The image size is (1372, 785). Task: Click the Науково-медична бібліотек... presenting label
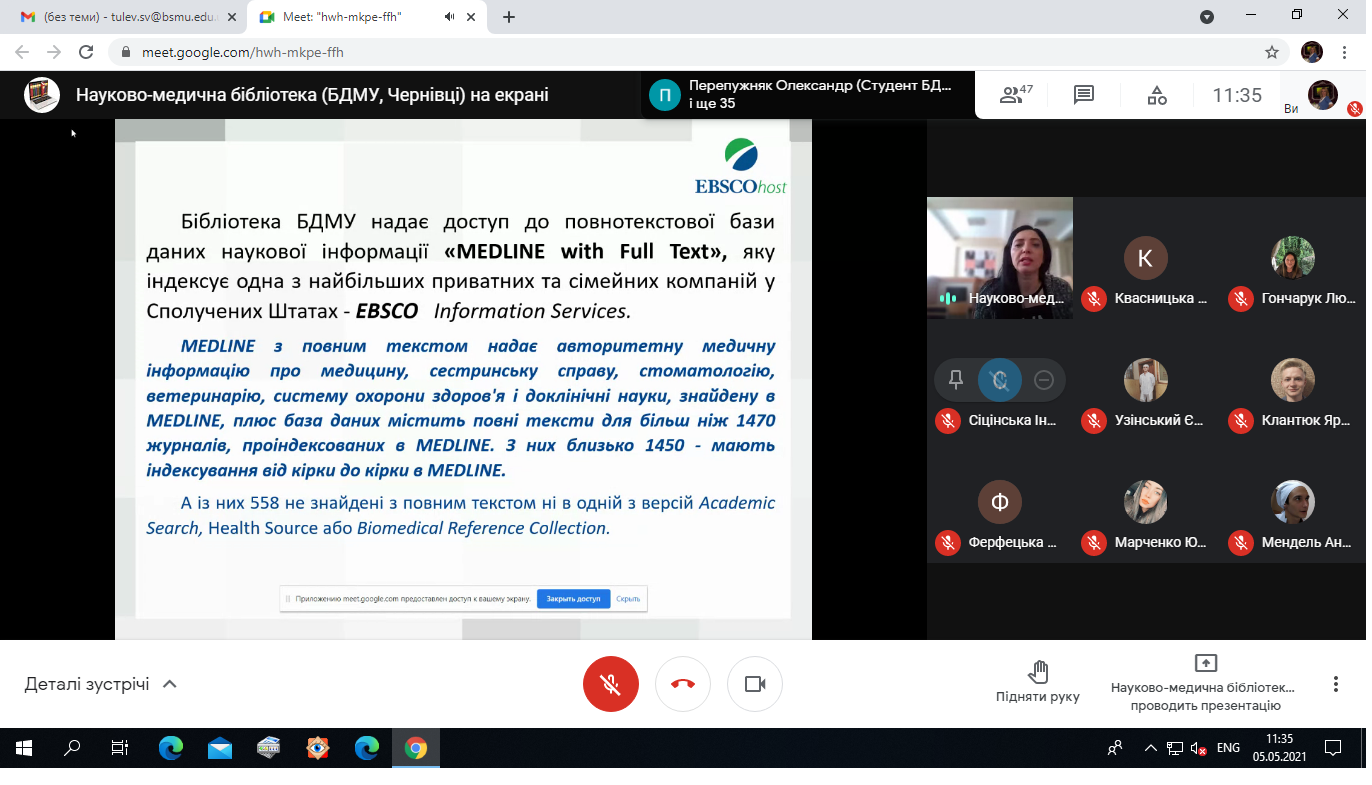point(1205,697)
